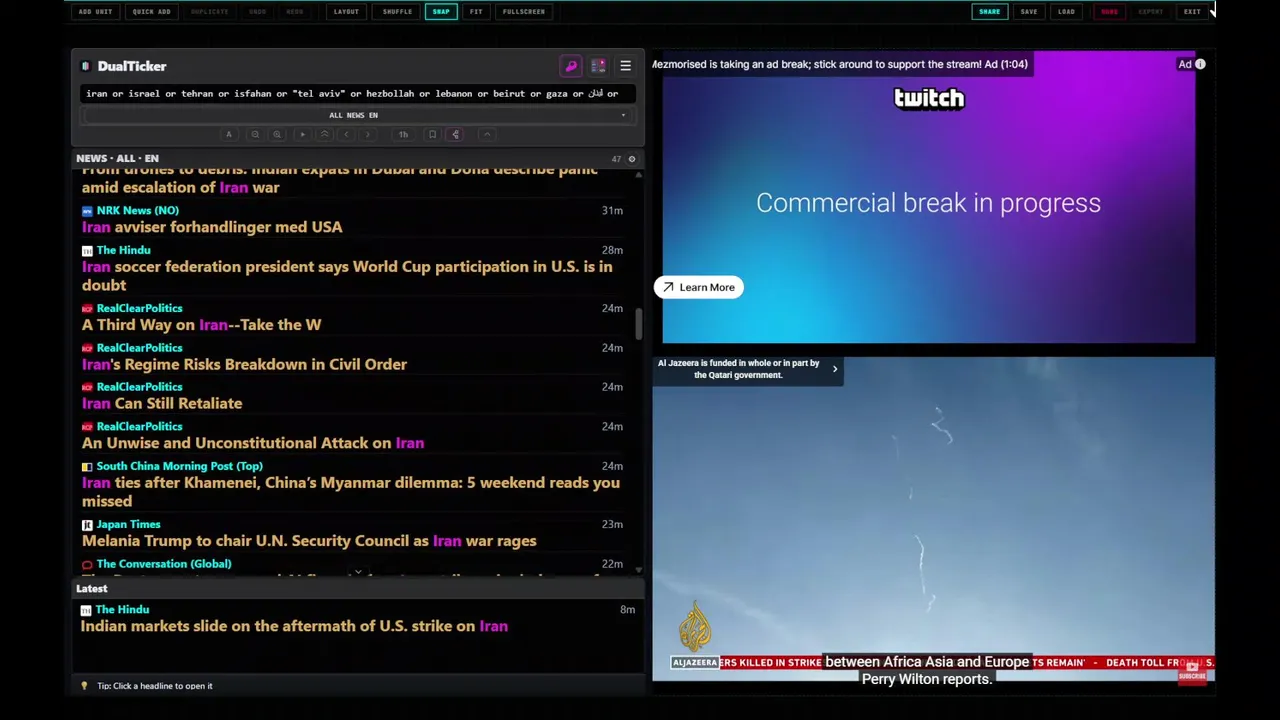
Task: Click the SHUFFLE toolbar button
Action: (x=397, y=12)
